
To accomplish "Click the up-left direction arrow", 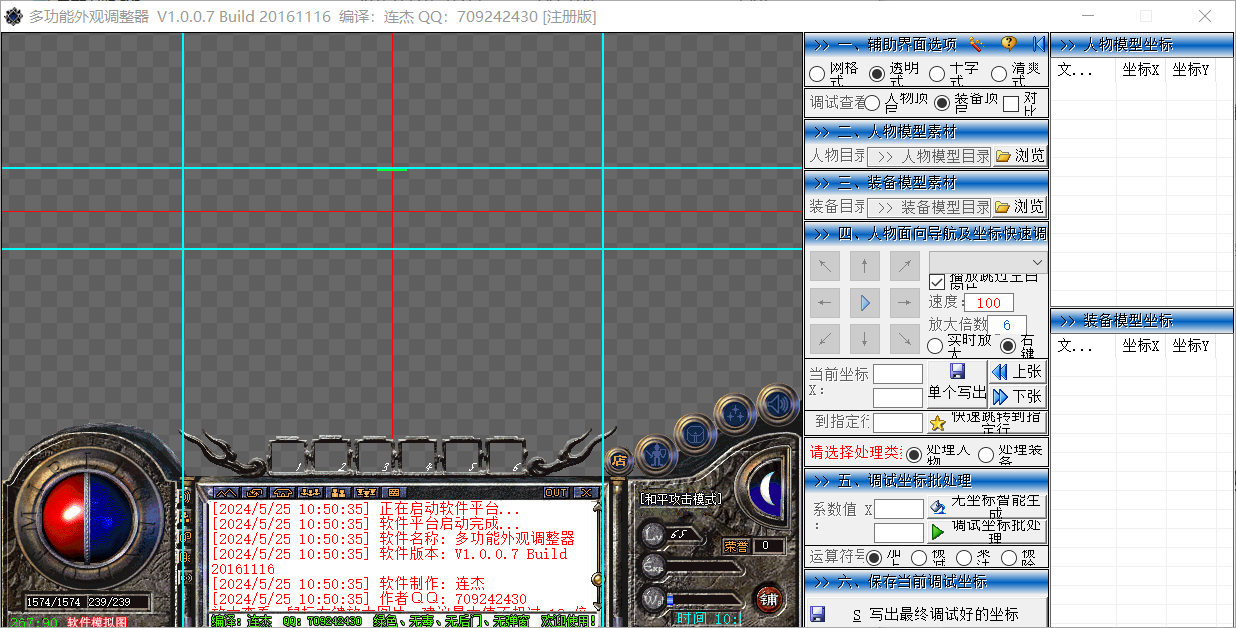I will [x=824, y=266].
